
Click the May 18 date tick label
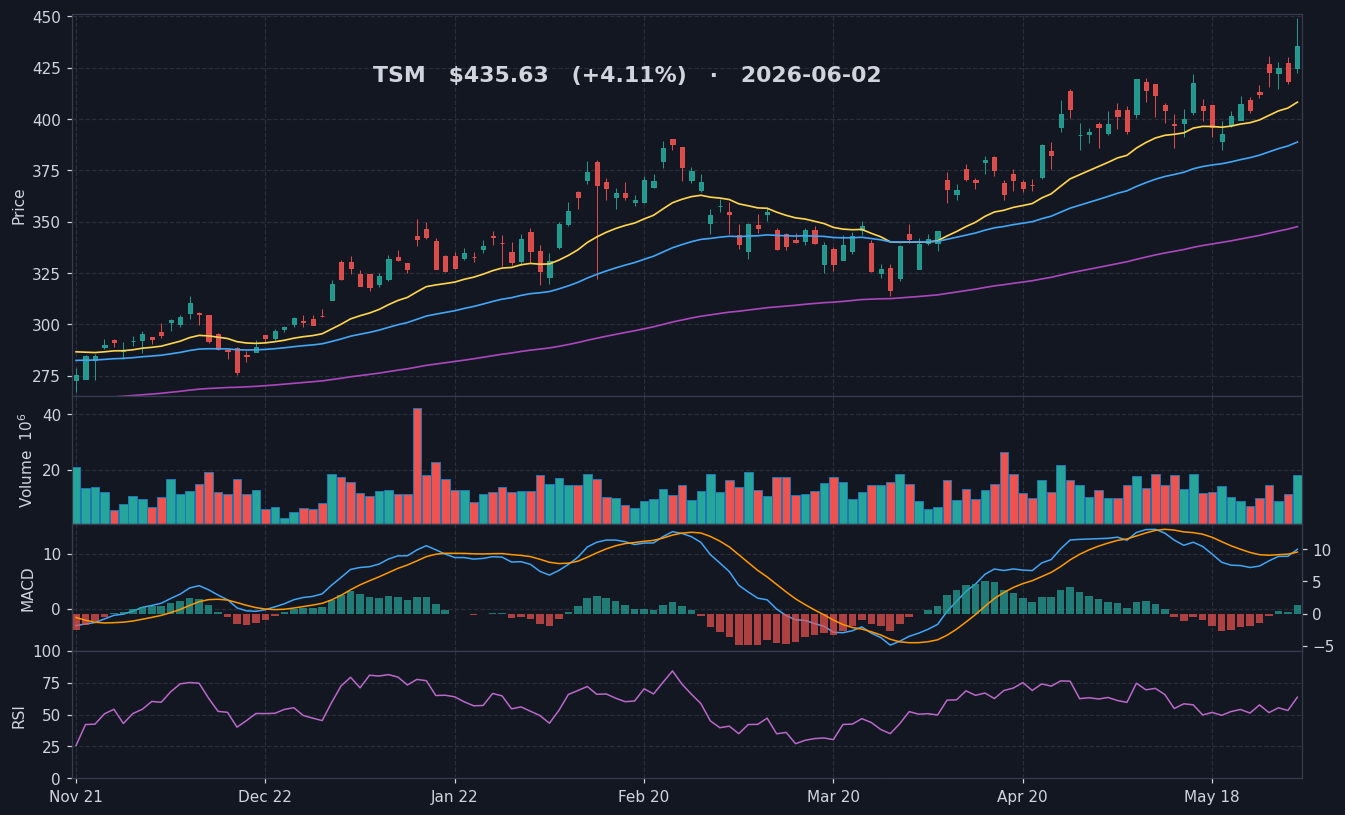[x=1212, y=797]
